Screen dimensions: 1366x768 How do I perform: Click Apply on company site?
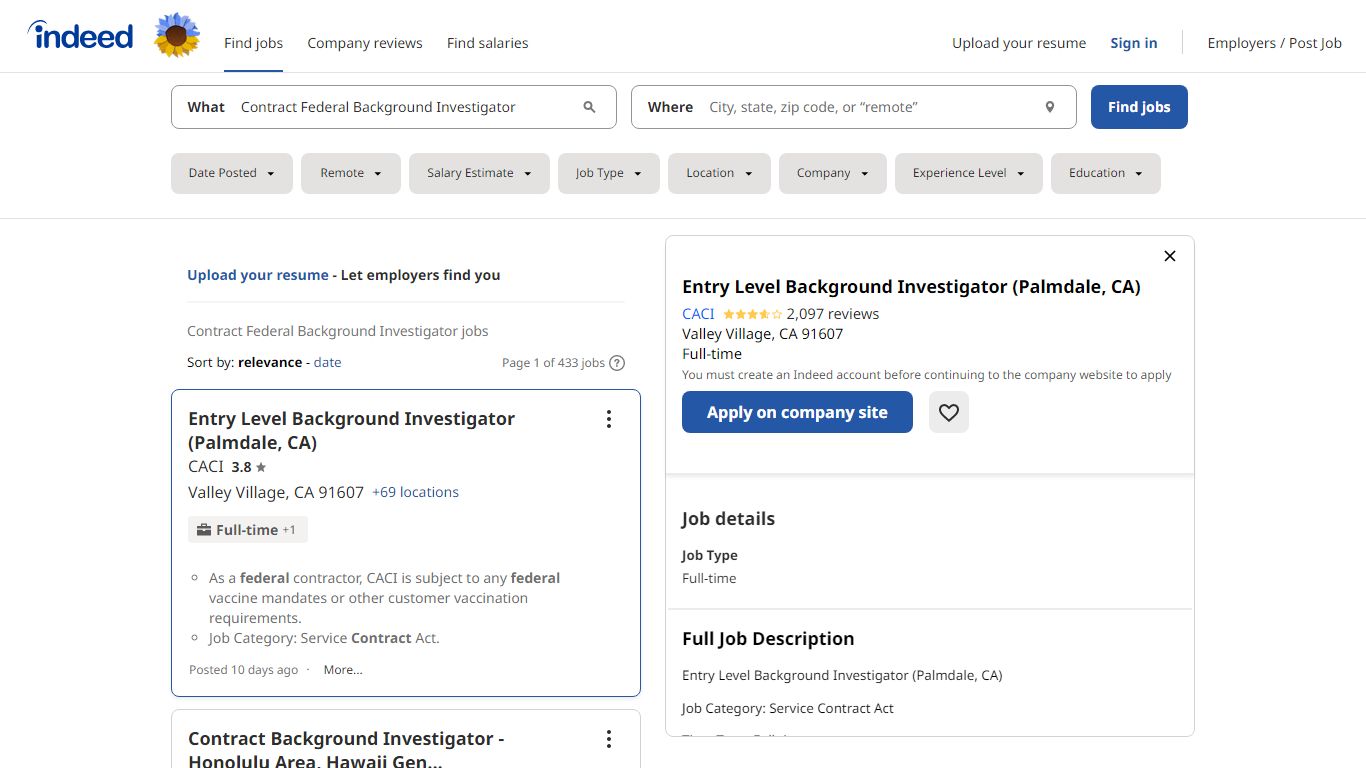(797, 412)
